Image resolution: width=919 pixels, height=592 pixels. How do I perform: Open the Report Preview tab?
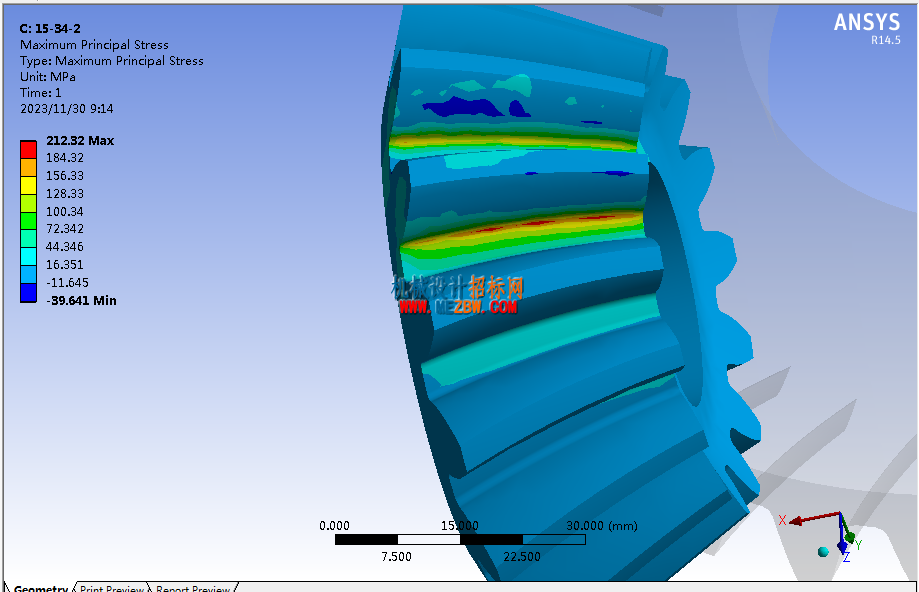(192, 587)
